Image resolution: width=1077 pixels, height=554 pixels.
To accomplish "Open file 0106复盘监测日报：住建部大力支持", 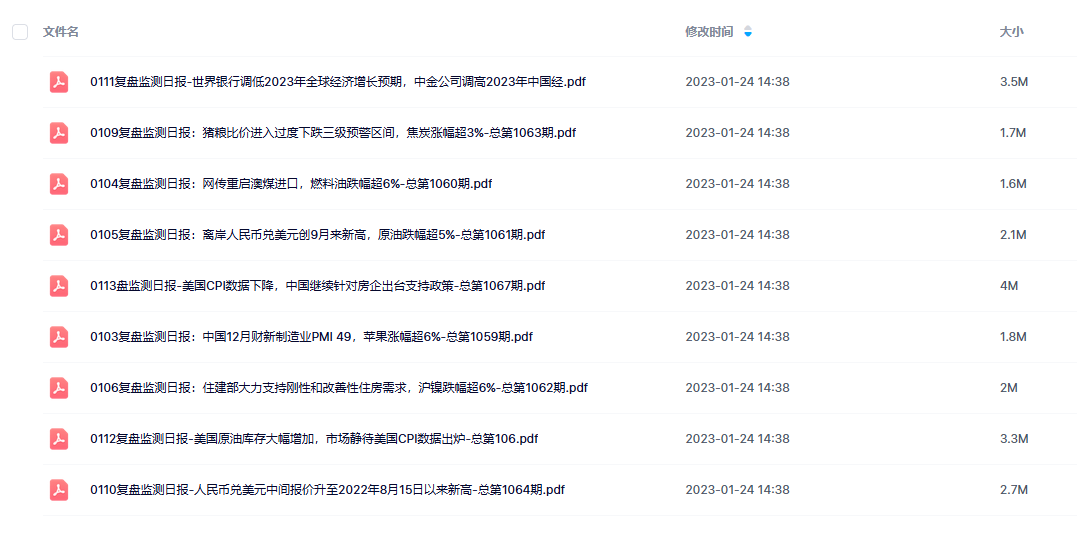I will point(339,388).
